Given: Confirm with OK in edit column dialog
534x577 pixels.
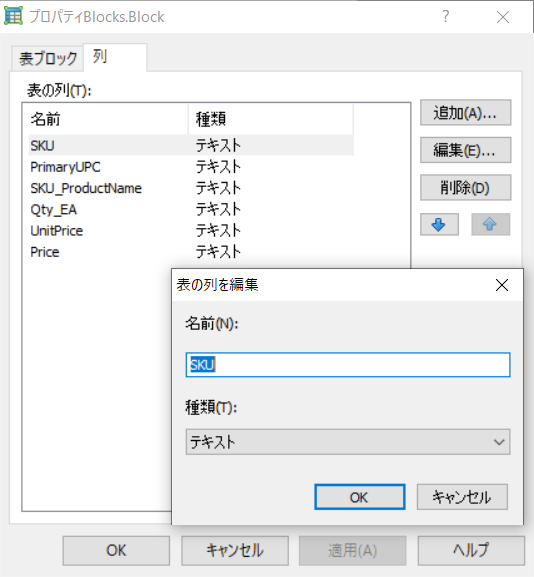Looking at the screenshot, I should tap(360, 497).
